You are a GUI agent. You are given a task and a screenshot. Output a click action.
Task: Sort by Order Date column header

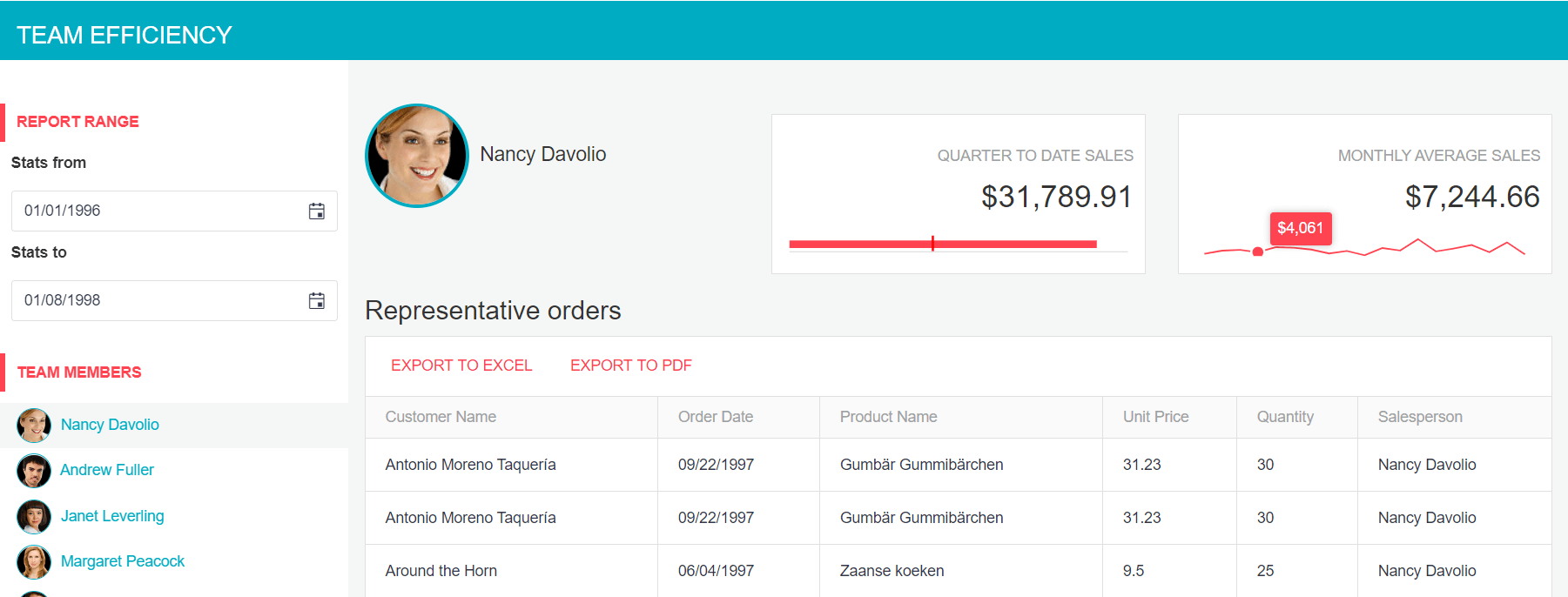[x=716, y=417]
